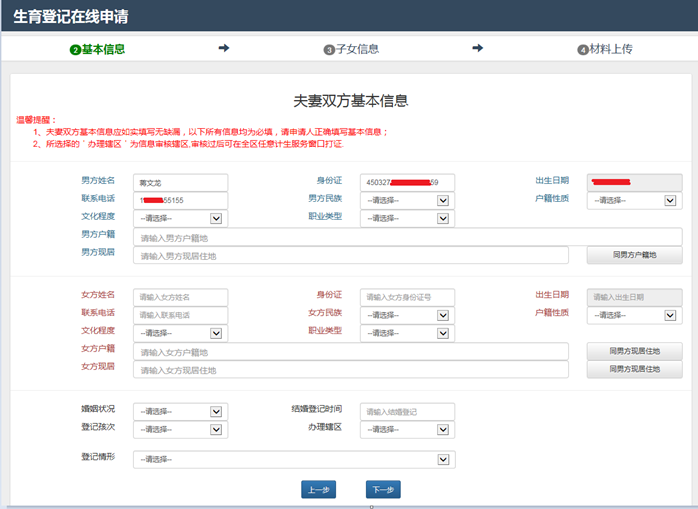Select the 基本信息 step tab
This screenshot has height=509, width=698.
coord(98,49)
